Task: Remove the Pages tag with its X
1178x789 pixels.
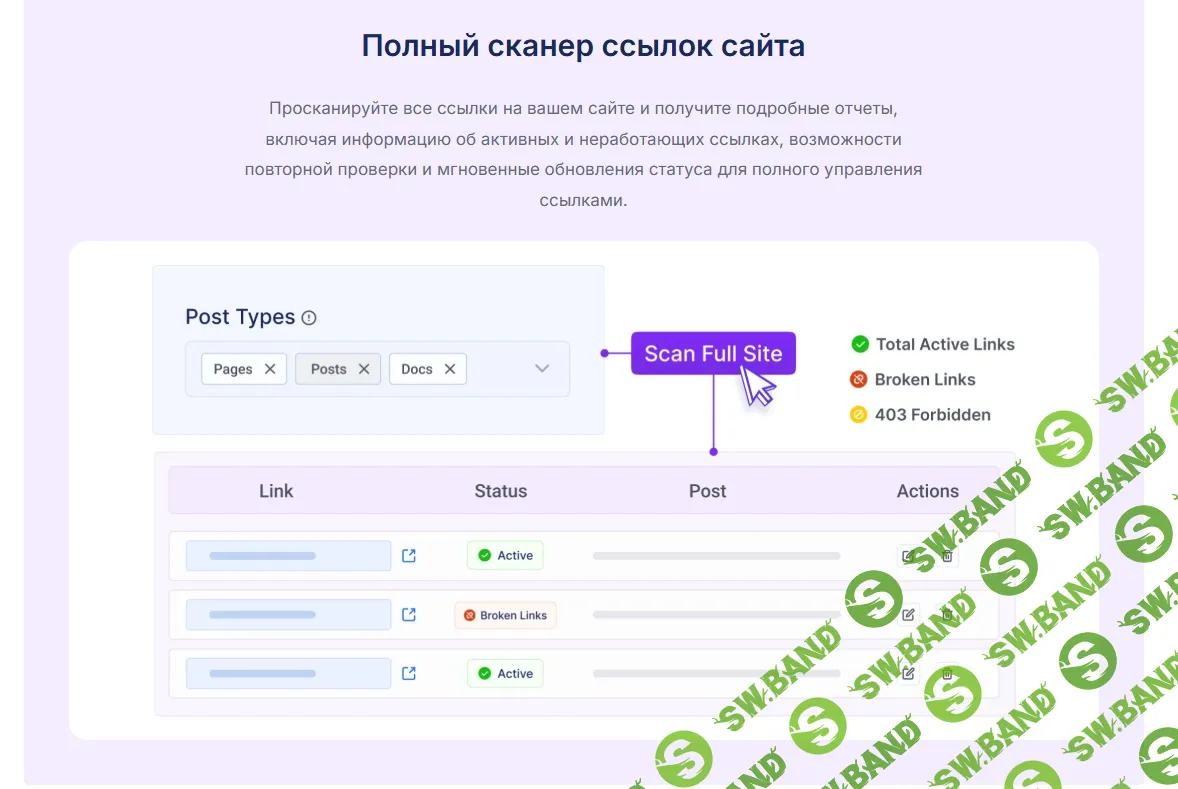Action: 270,369
